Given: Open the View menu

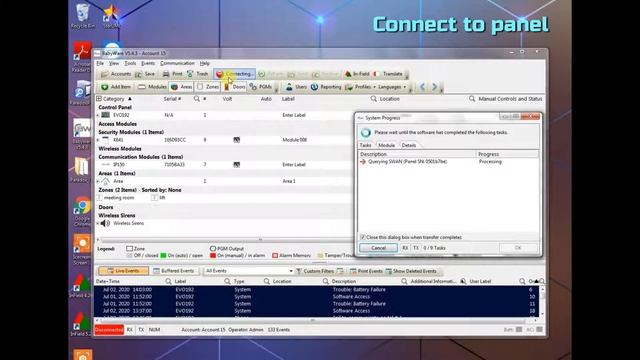Looking at the screenshot, I should (114, 63).
